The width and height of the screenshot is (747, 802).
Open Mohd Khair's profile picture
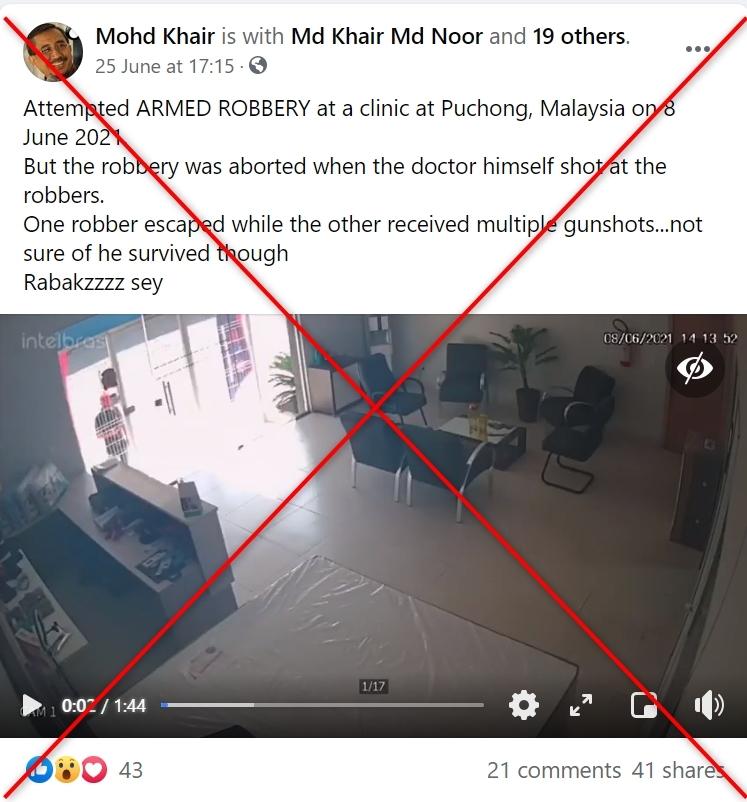(53, 51)
